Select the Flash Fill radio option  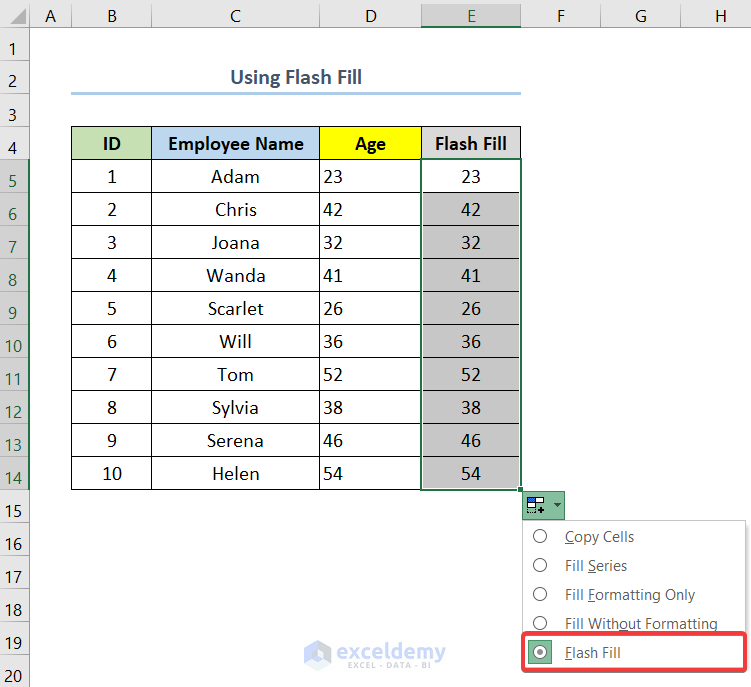540,652
